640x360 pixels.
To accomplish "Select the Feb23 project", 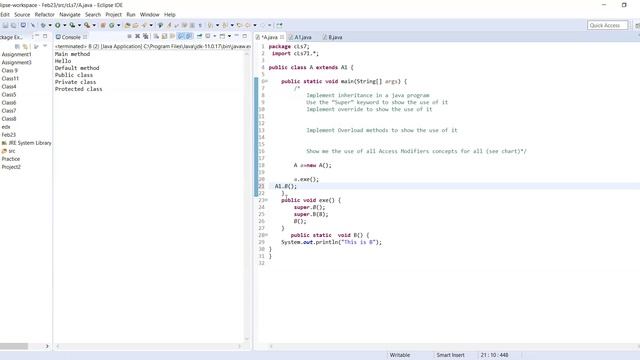I will [x=9, y=135].
